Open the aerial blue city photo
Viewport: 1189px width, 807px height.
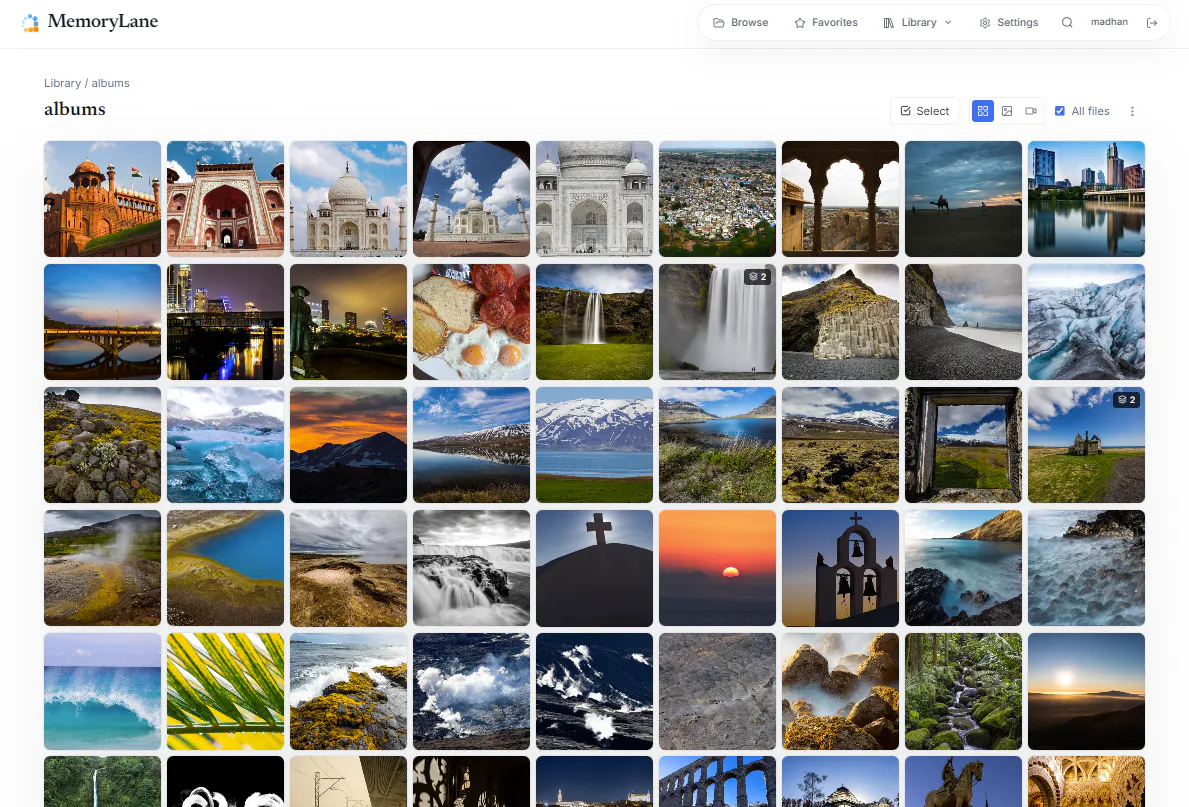(x=717, y=199)
